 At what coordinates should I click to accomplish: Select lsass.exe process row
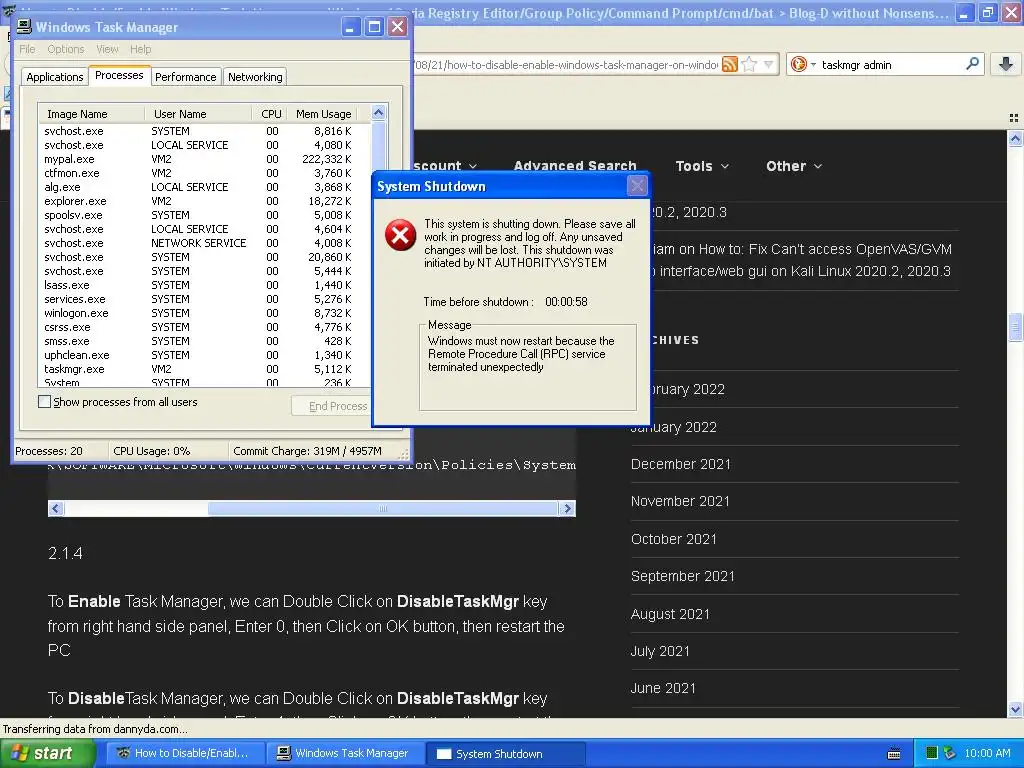(x=204, y=285)
